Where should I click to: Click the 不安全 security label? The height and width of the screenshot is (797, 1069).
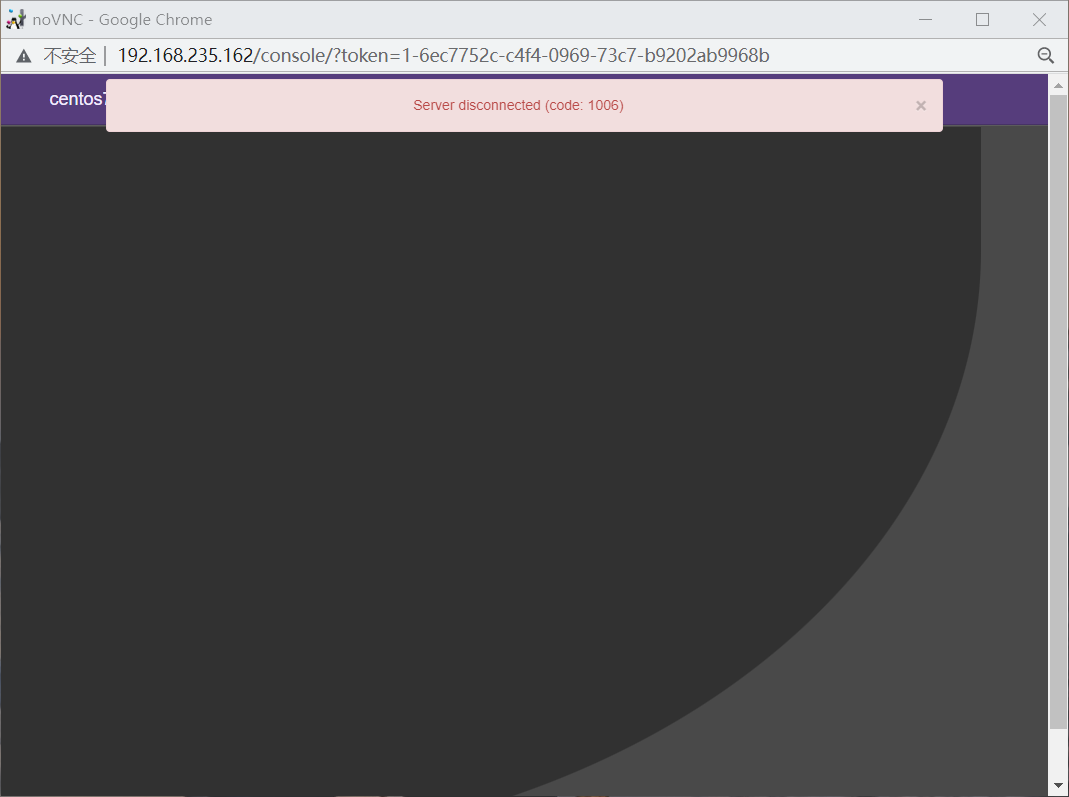pos(70,56)
